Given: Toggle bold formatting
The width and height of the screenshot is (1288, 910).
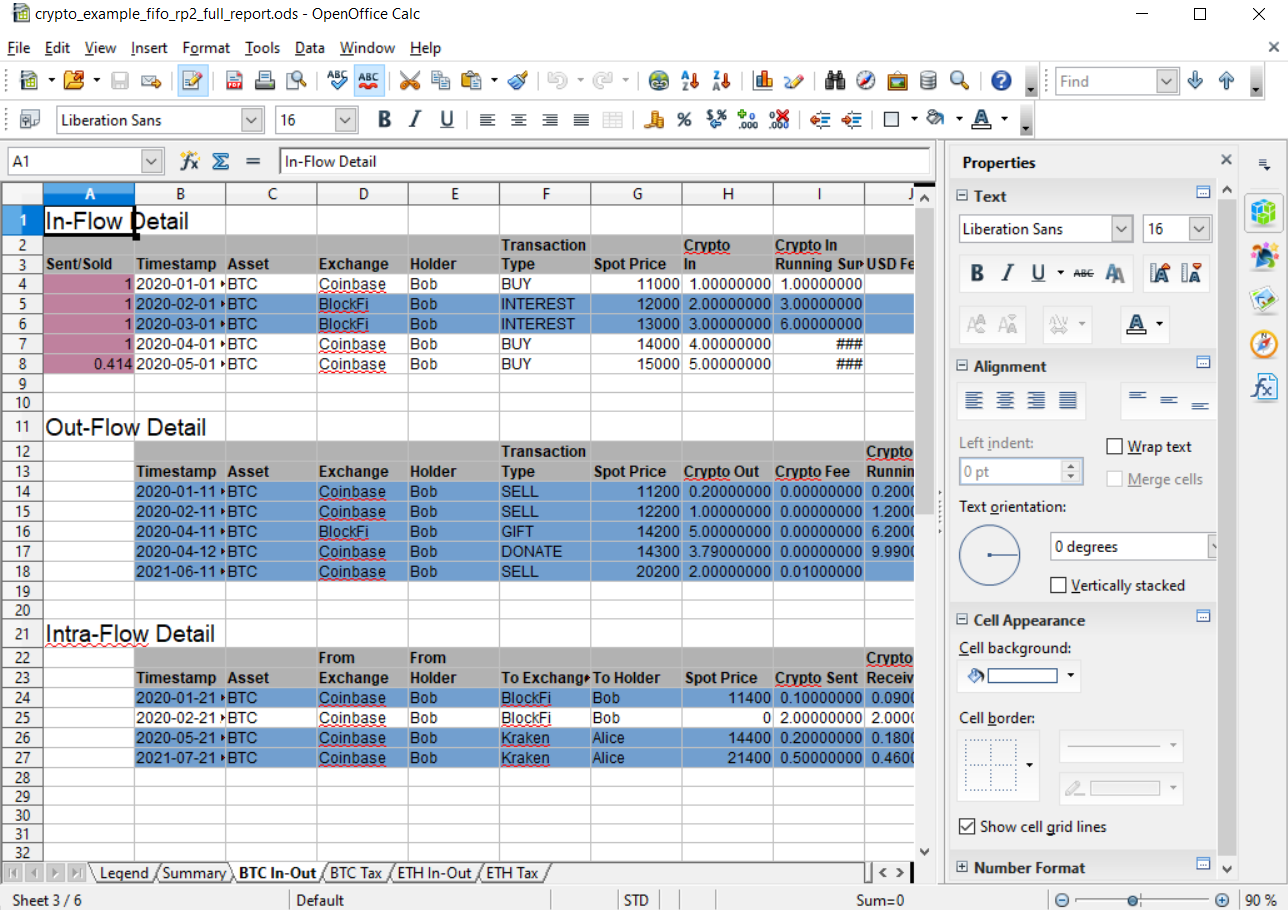Looking at the screenshot, I should 383,119.
